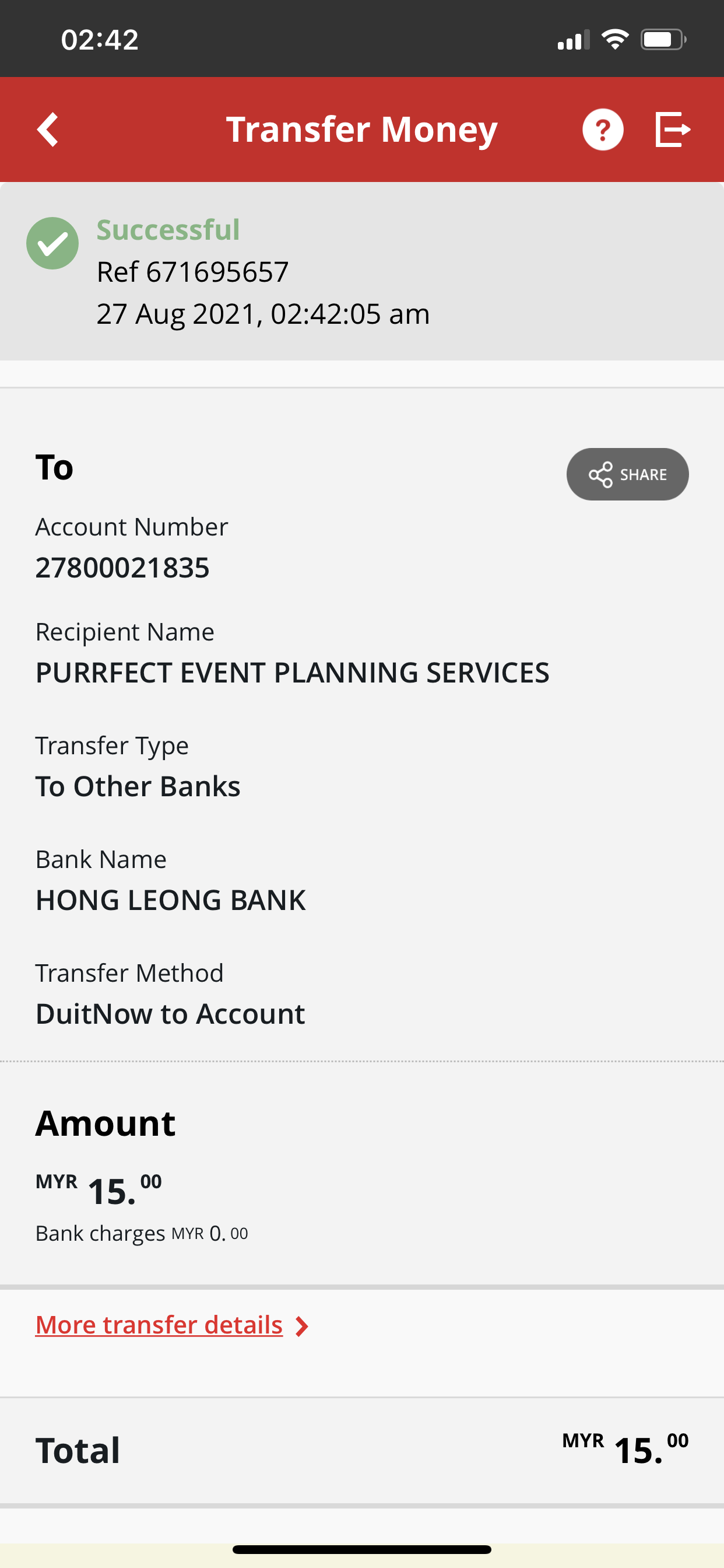Tap the account number 27800021835
The width and height of the screenshot is (724, 1568).
pyautogui.click(x=122, y=568)
